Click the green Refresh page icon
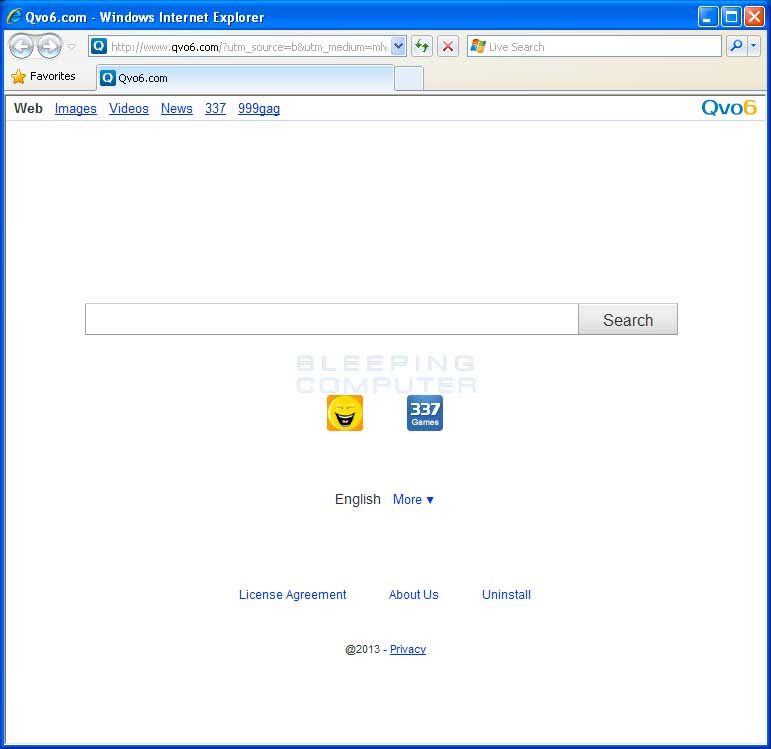Viewport: 771px width, 749px height. pyautogui.click(x=422, y=46)
